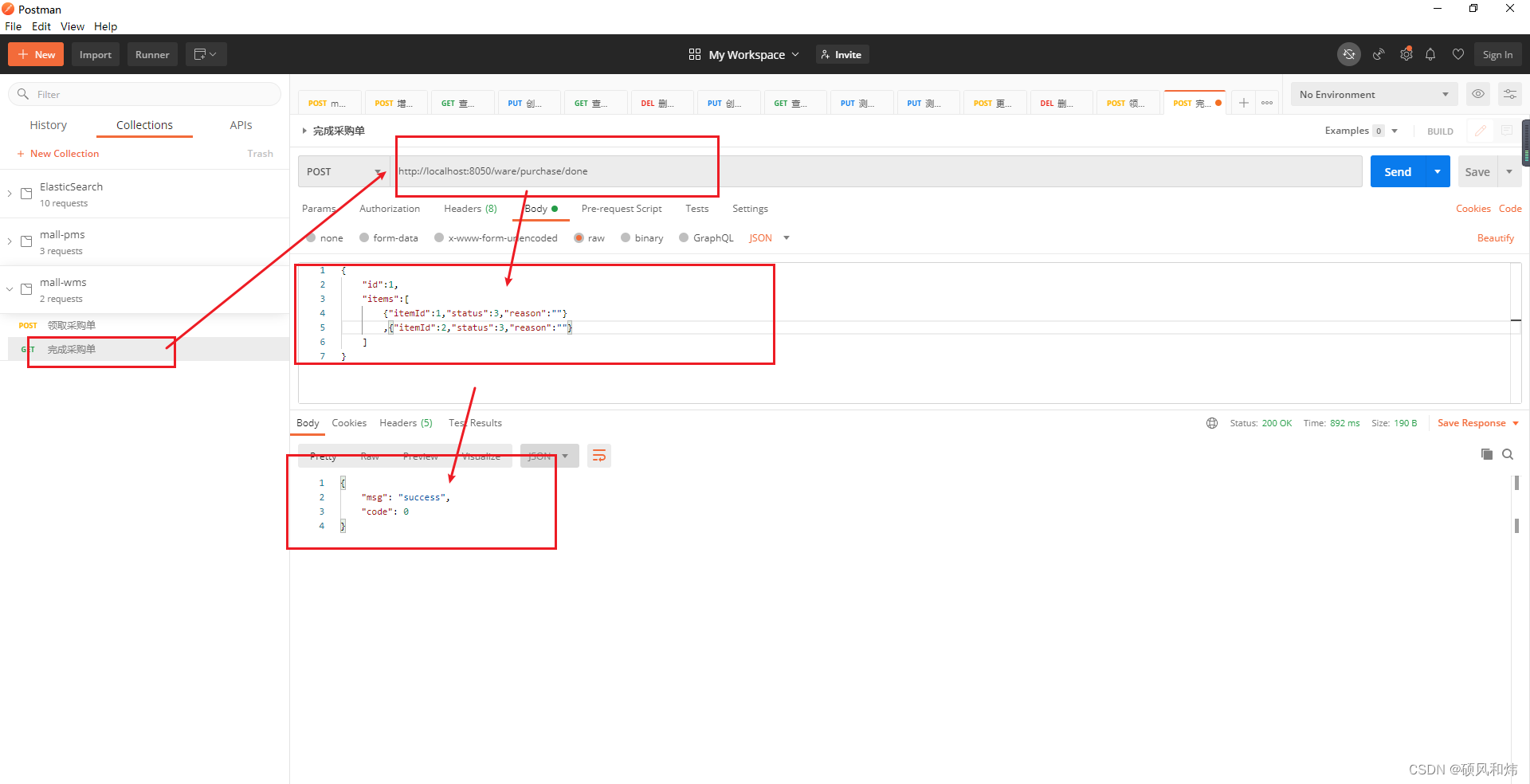Screen dimensions: 1530x784
Task: Collapse the mall-wms collection
Action: [x=10, y=289]
